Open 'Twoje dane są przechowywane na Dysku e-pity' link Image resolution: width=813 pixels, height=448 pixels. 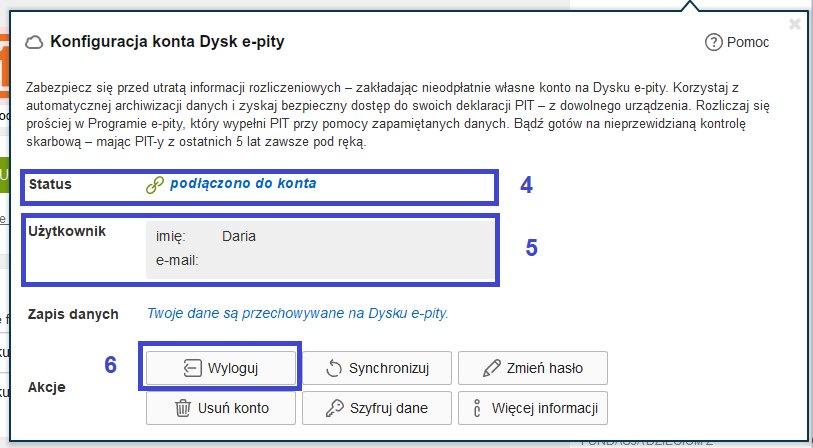click(x=298, y=313)
